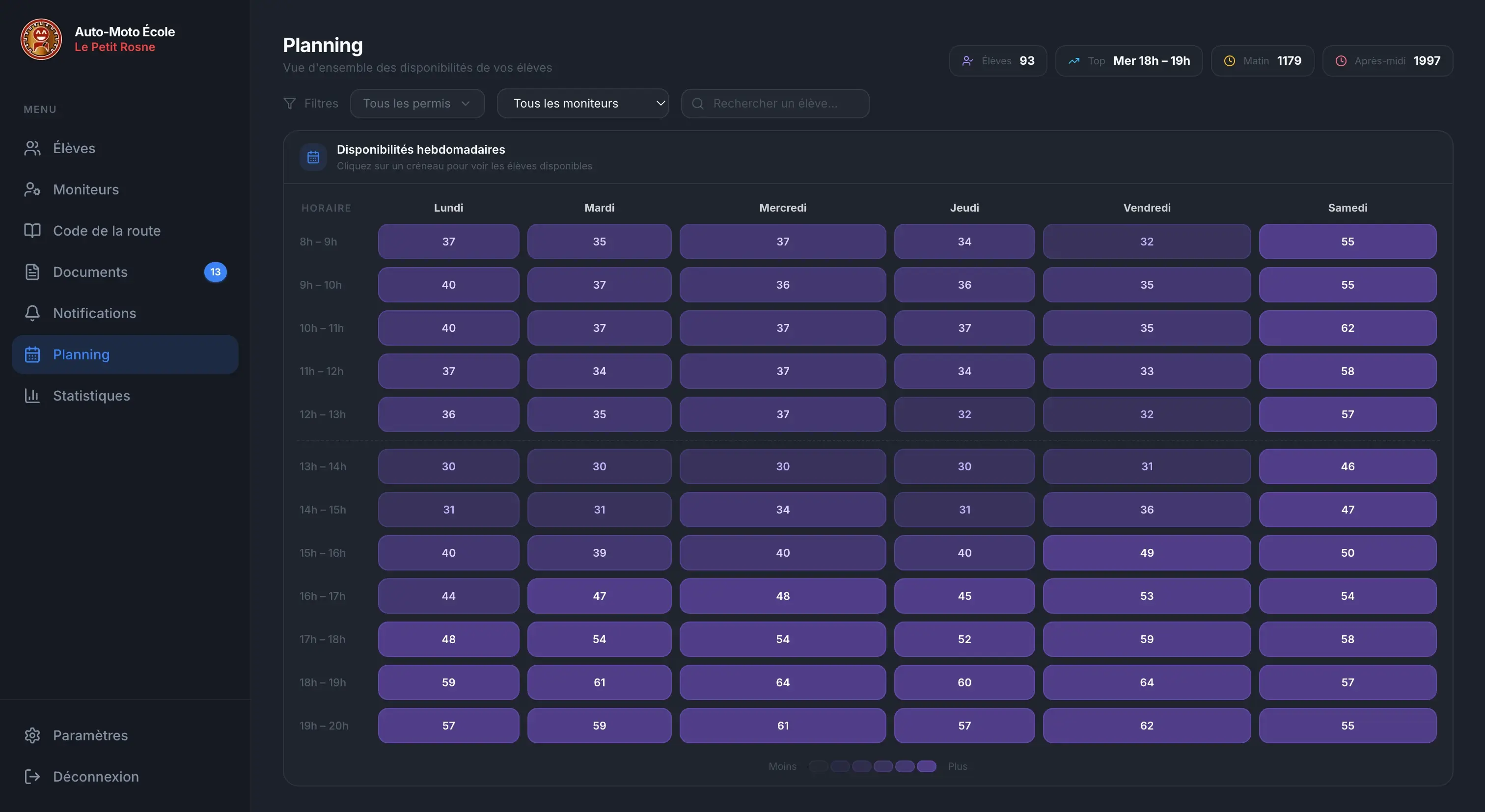Click the Déconnexion logout icon
This screenshot has width=1485, height=812.
(32, 776)
